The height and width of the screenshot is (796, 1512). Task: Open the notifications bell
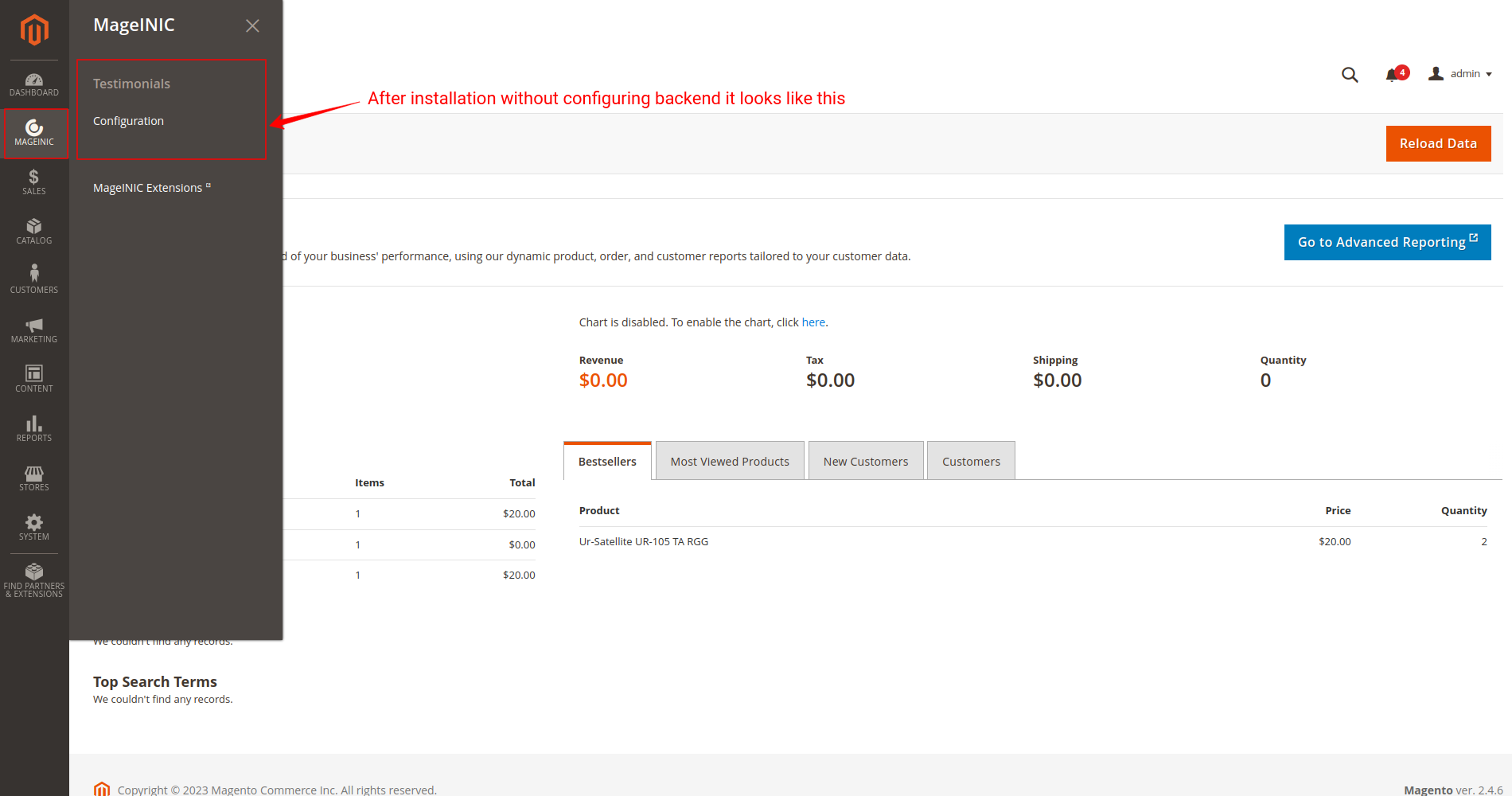click(1393, 75)
